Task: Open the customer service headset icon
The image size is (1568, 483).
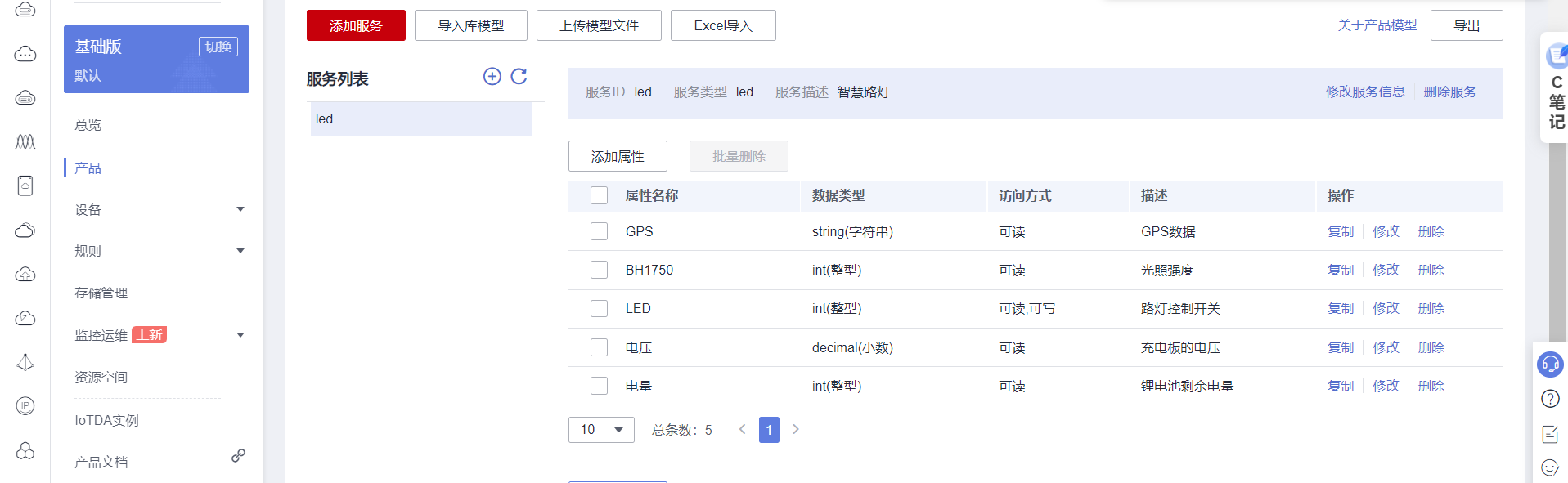Action: click(1550, 364)
